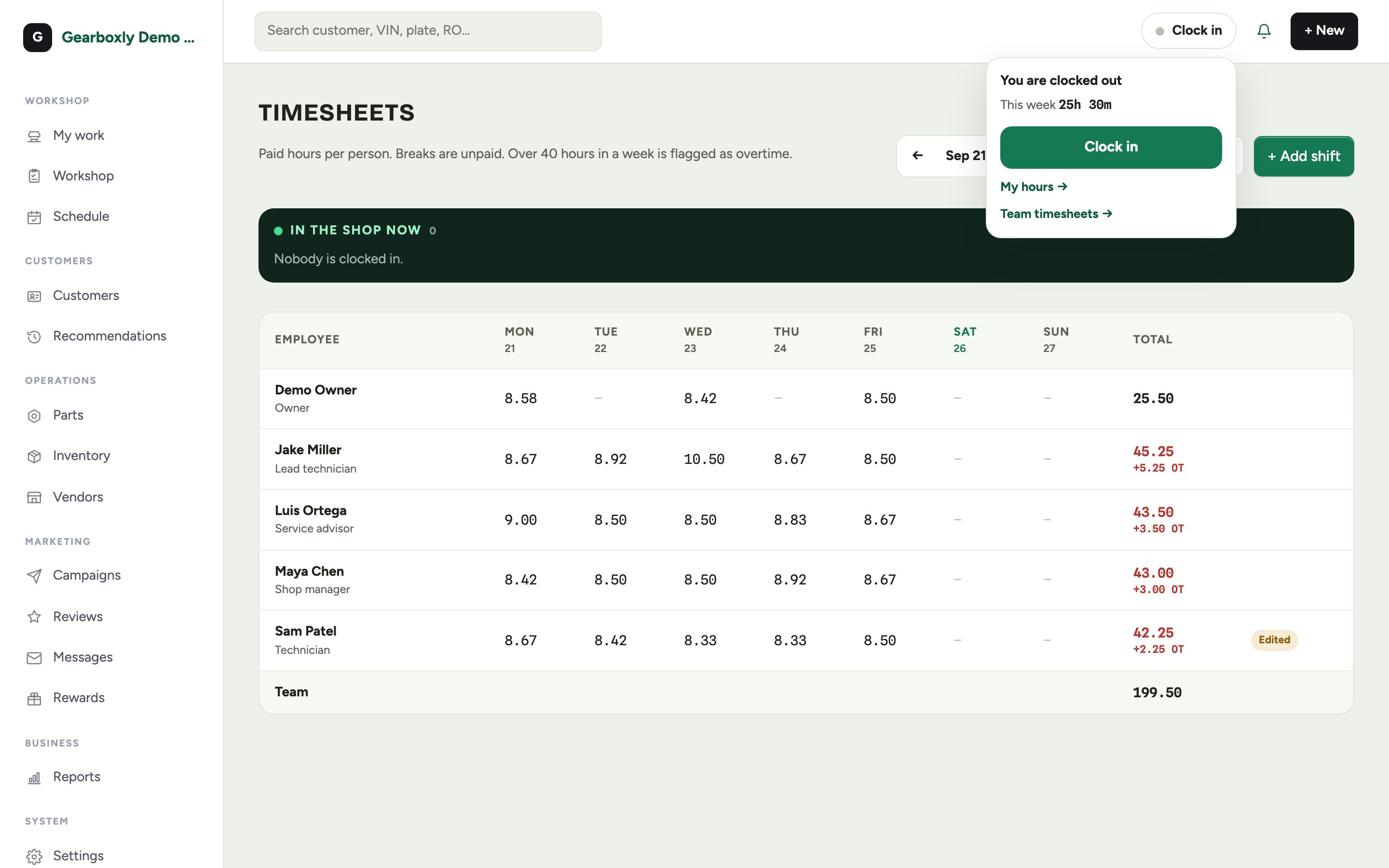
Task: Click the + Add shift button
Action: pyautogui.click(x=1304, y=156)
